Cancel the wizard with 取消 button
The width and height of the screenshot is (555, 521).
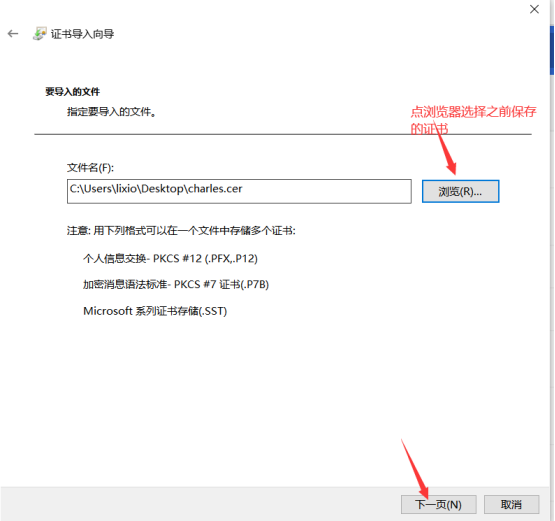[511, 504]
